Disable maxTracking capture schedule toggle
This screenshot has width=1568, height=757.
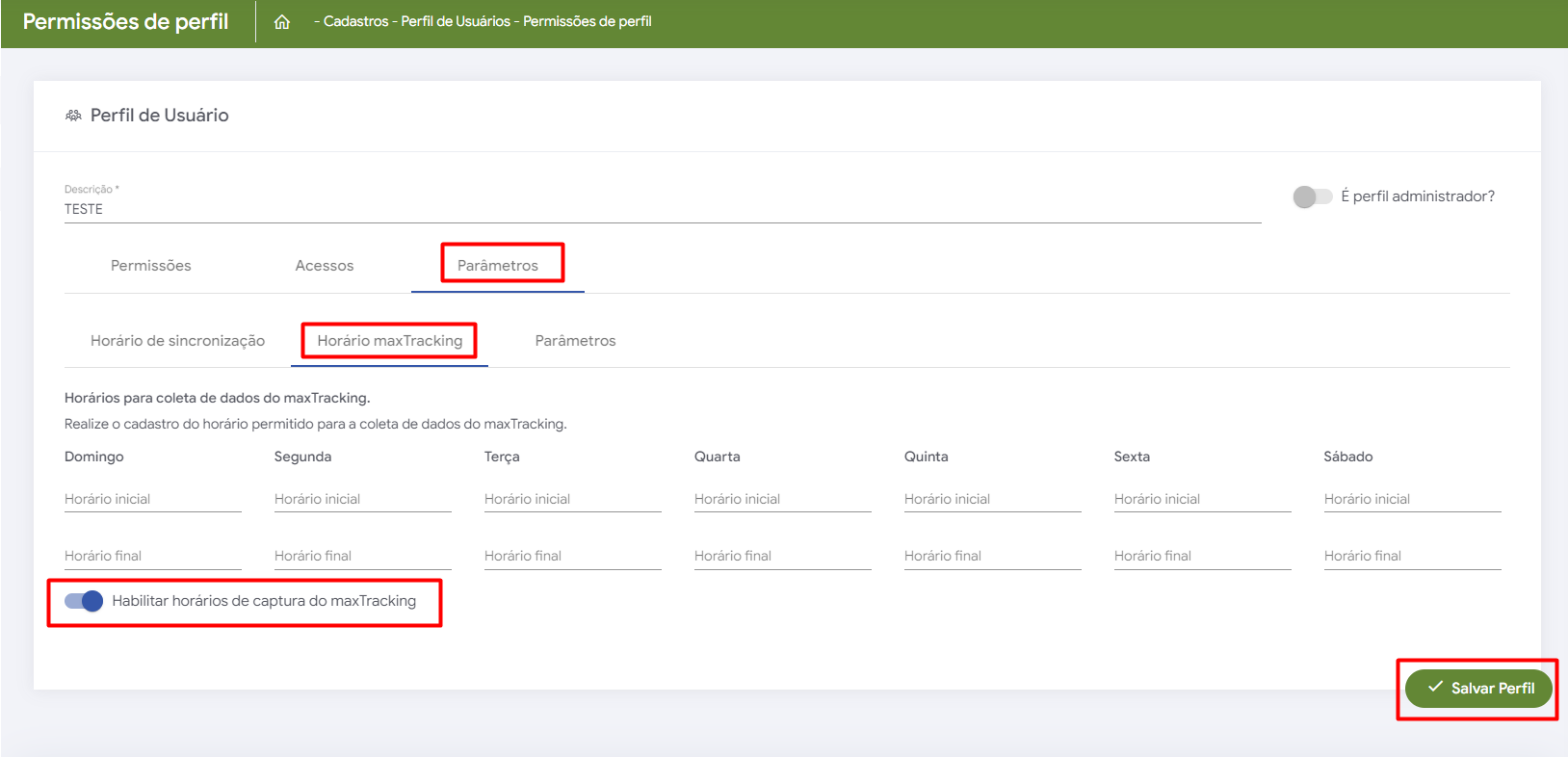[84, 601]
